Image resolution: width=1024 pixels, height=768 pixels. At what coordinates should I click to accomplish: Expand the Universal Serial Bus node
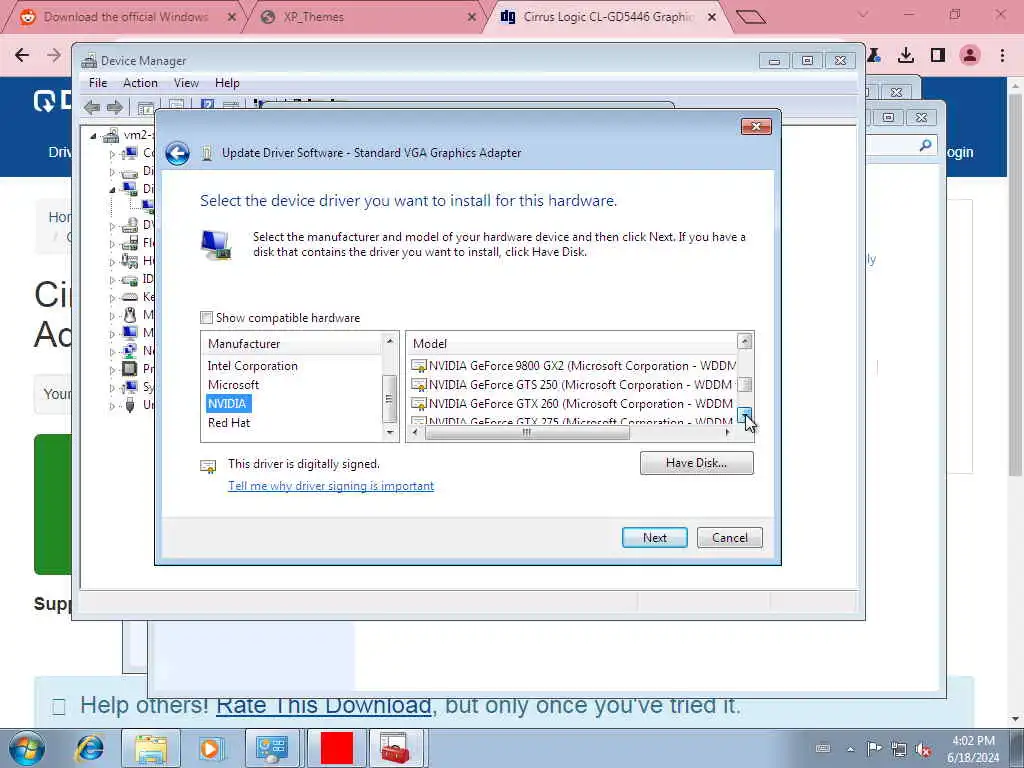point(112,406)
